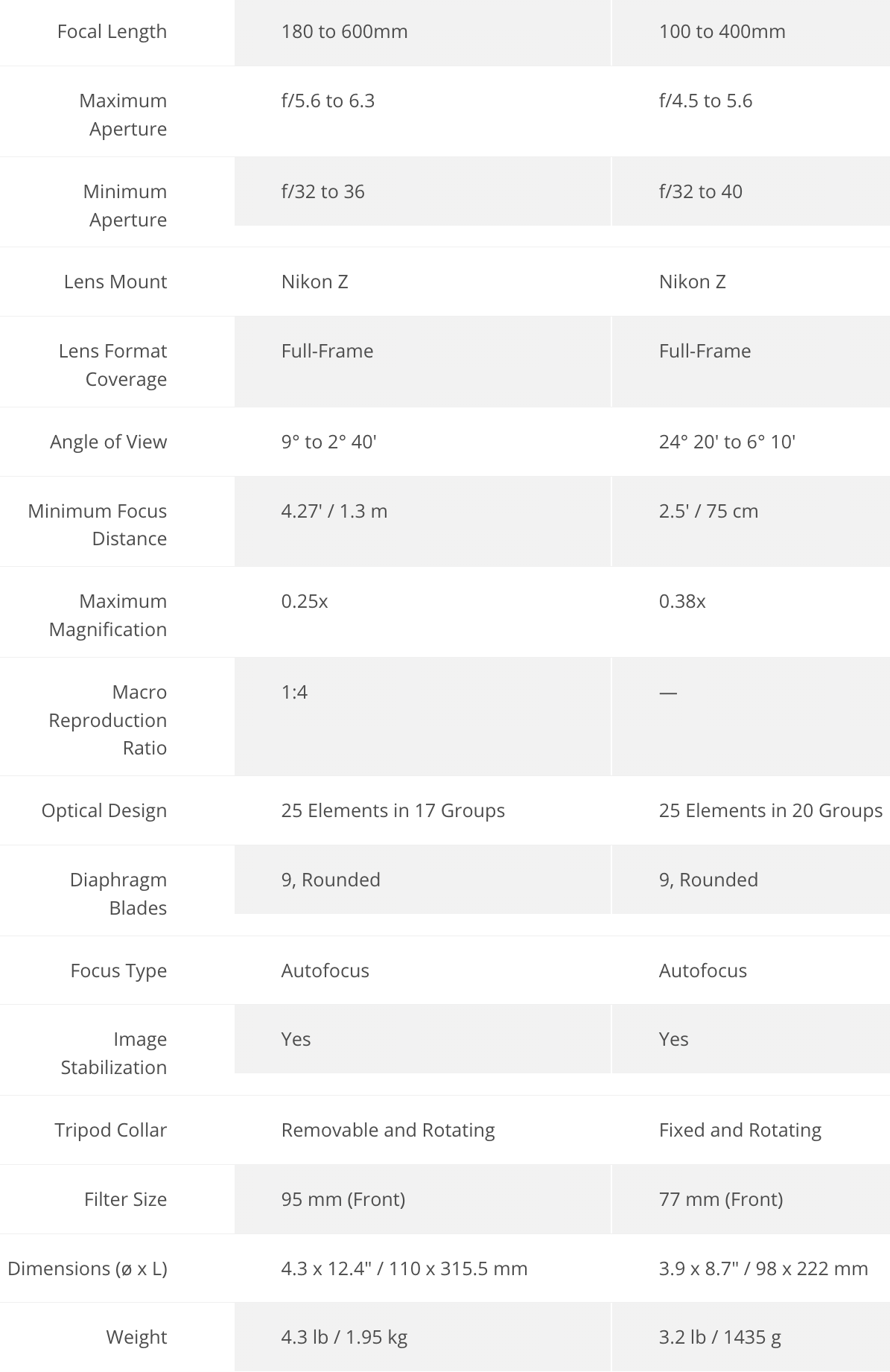The width and height of the screenshot is (890, 1372).
Task: Click the 0.38x magnification value
Action: click(x=682, y=601)
